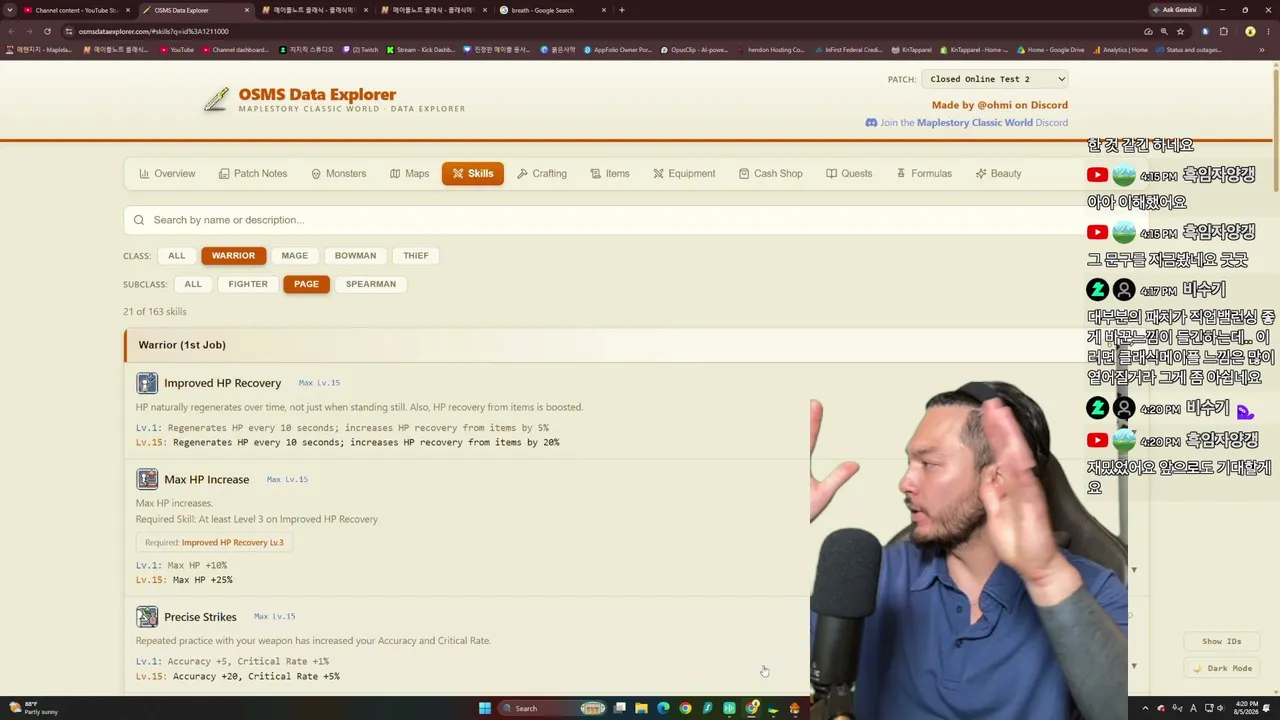Image resolution: width=1280 pixels, height=720 pixels.
Task: Expand the taskbar hidden icons chevron
Action: [1146, 708]
